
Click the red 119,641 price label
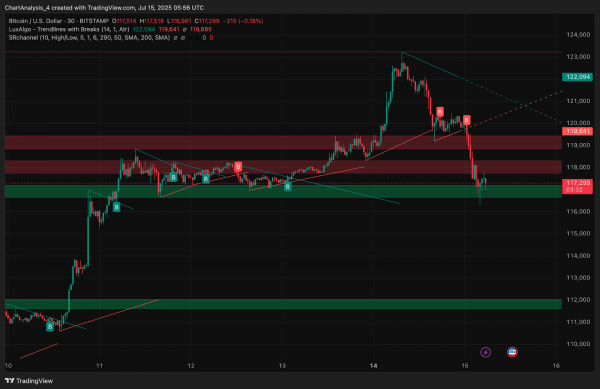click(x=577, y=131)
